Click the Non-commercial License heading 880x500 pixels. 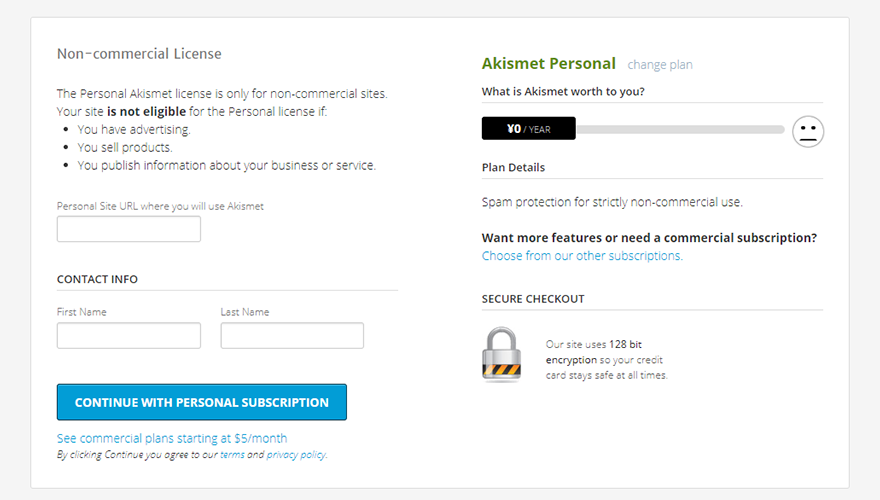139,54
